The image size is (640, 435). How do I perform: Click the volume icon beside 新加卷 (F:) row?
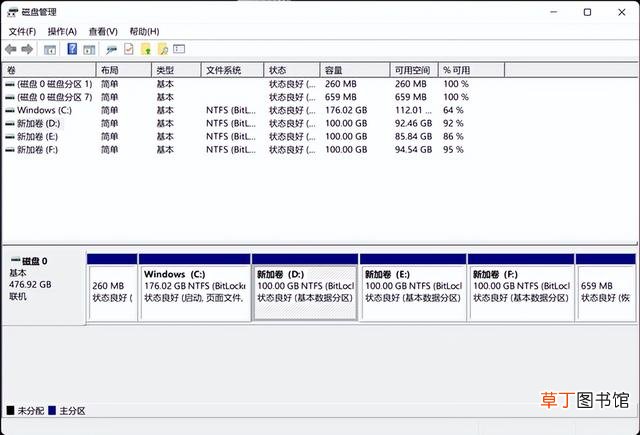(x=10, y=150)
